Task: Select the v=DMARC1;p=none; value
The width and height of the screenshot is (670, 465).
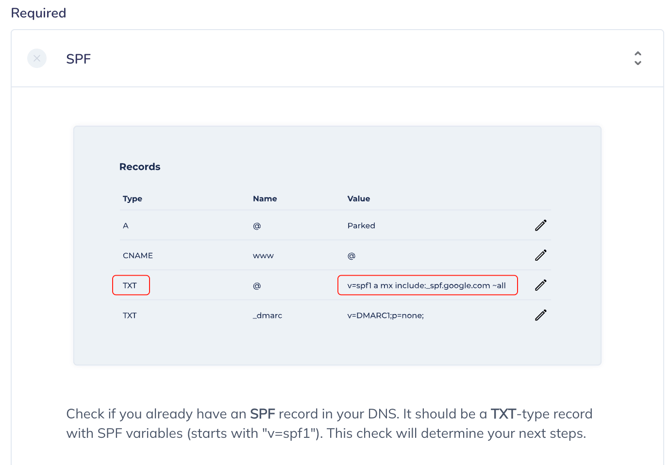Action: (385, 316)
